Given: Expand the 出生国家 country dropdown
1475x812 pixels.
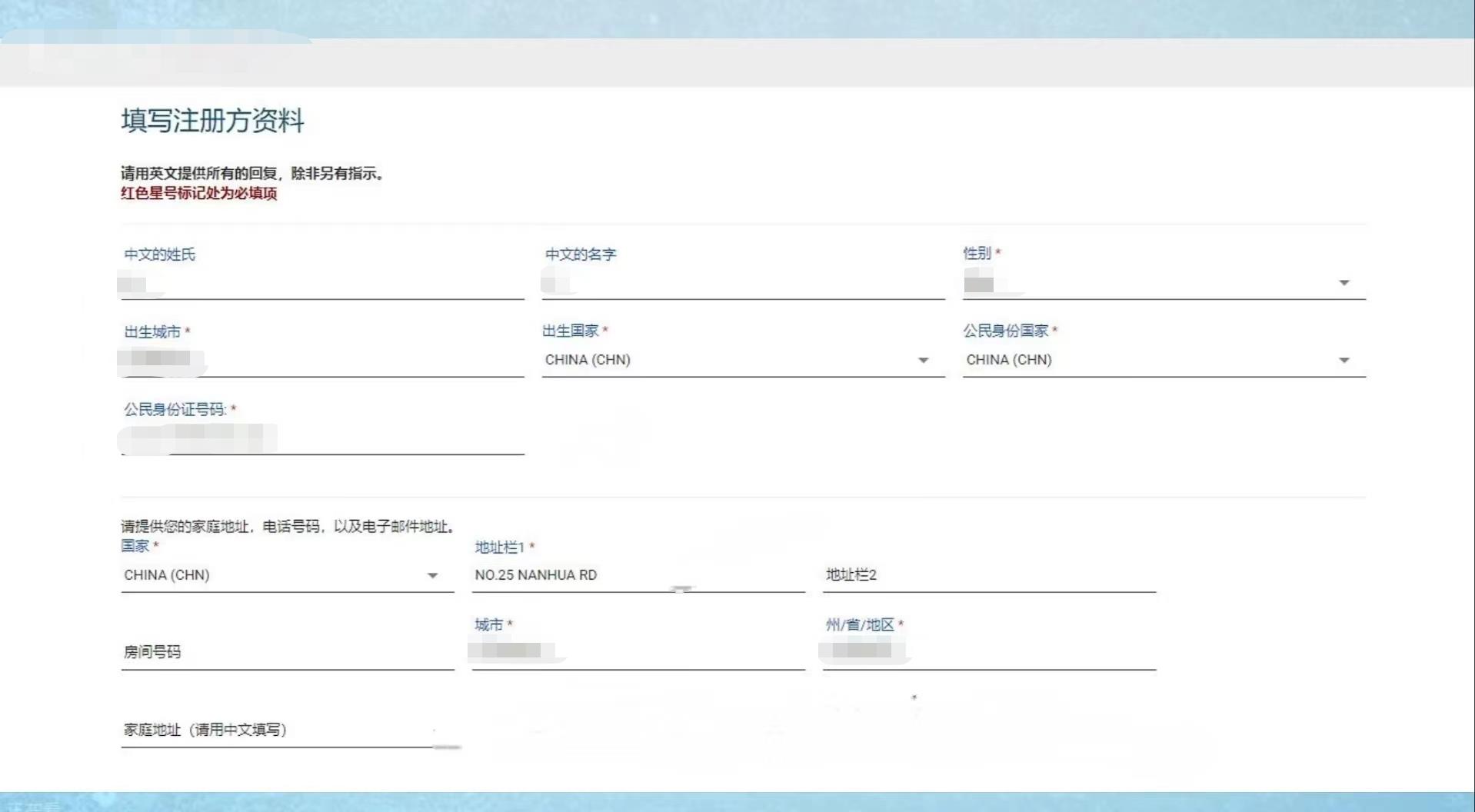Looking at the screenshot, I should click(923, 360).
